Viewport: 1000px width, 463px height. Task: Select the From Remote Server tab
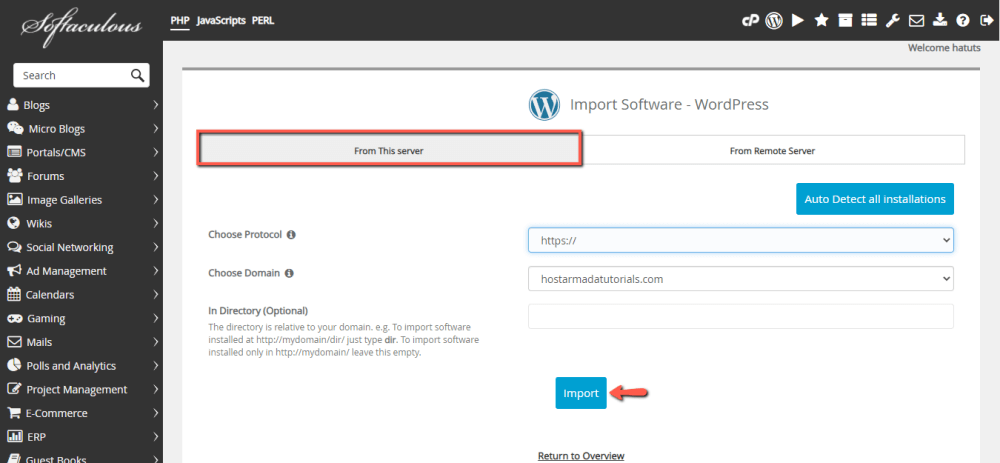772,151
